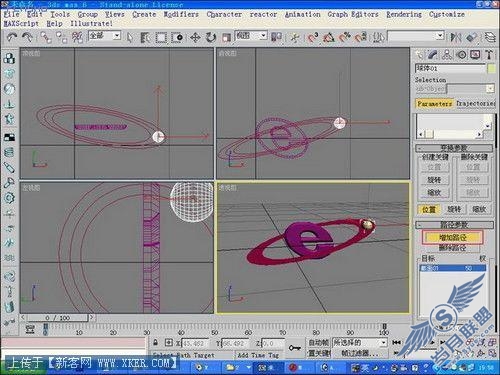Click the Mirror Selected Objects icon
The image size is (500, 375).
455,37
